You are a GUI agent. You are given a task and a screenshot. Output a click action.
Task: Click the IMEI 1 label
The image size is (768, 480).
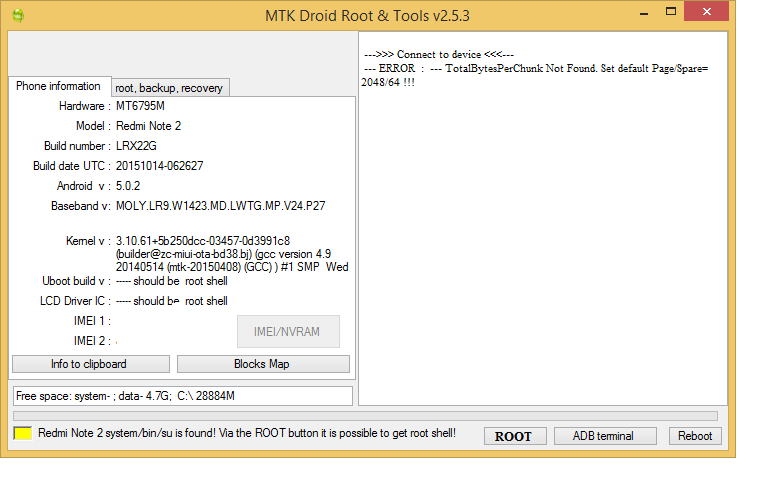[x=92, y=321]
